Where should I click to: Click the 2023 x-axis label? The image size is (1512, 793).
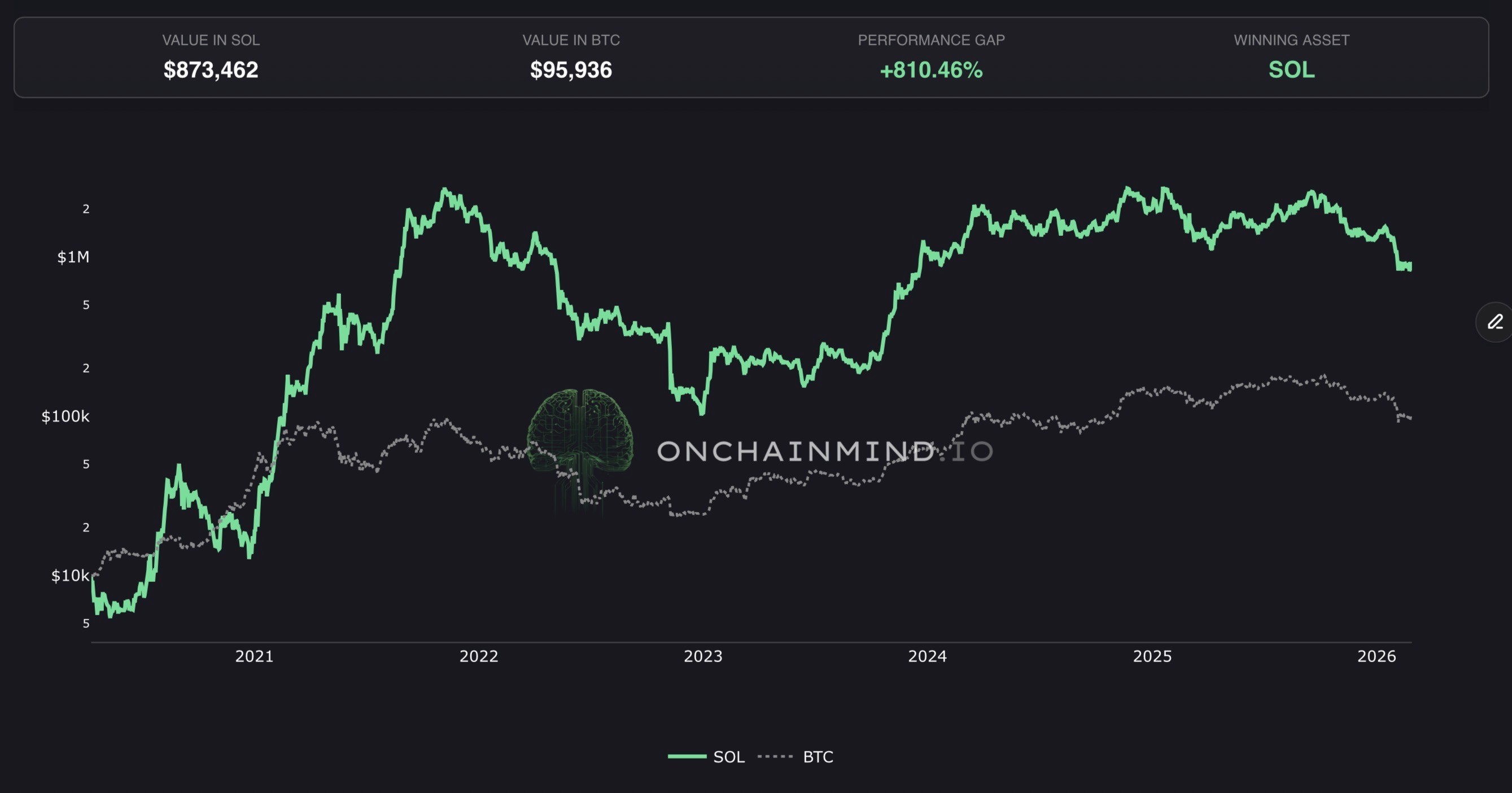point(702,656)
